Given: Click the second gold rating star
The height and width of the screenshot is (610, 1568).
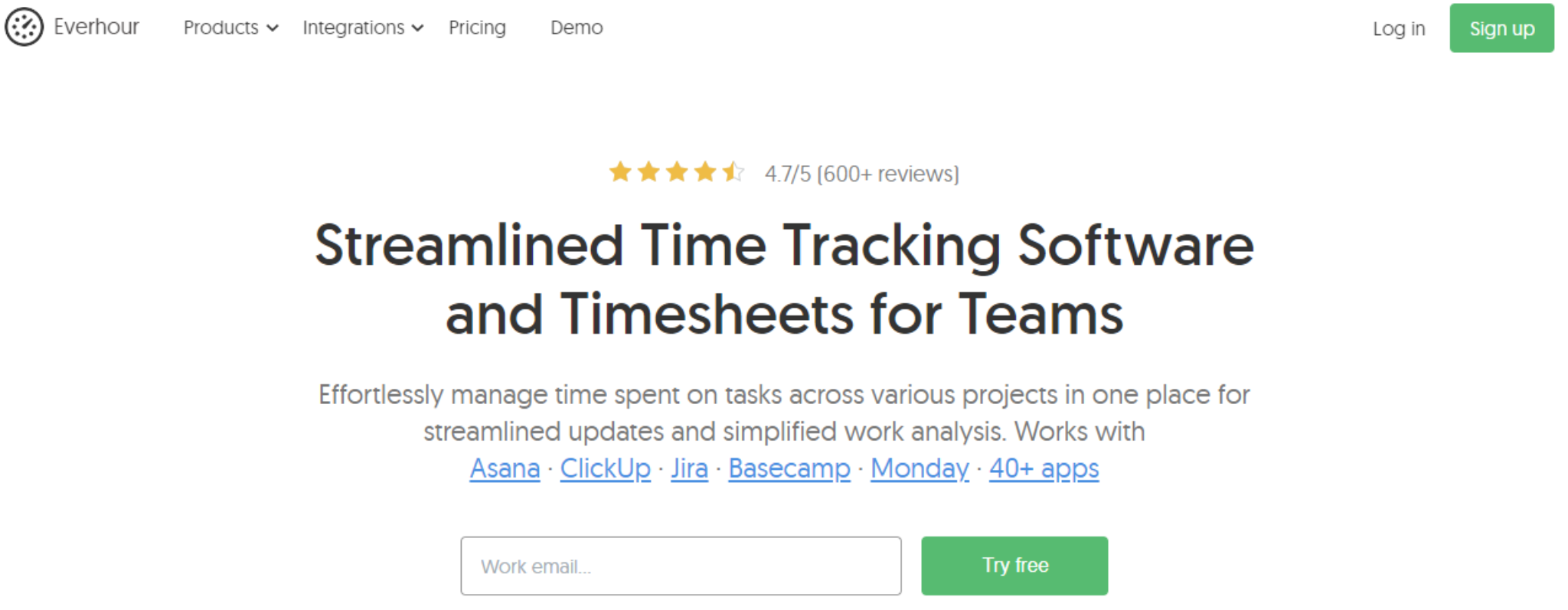Looking at the screenshot, I should pyautogui.click(x=649, y=172).
